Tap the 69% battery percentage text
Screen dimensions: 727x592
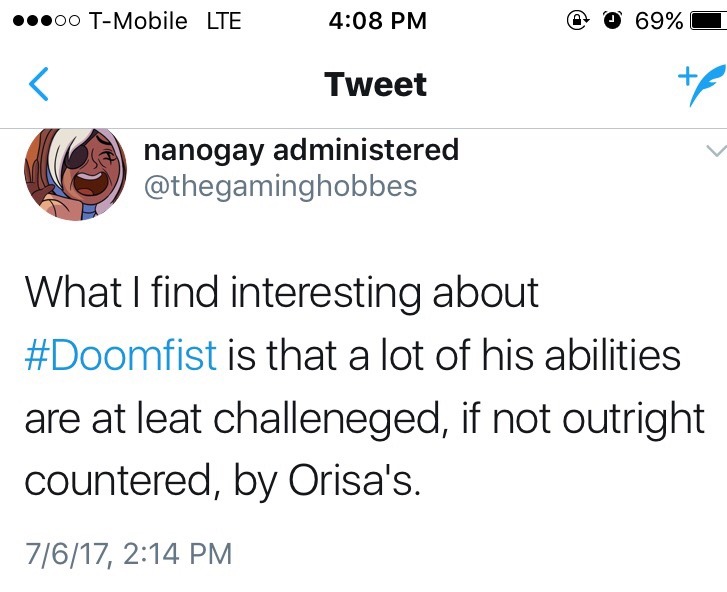[659, 20]
